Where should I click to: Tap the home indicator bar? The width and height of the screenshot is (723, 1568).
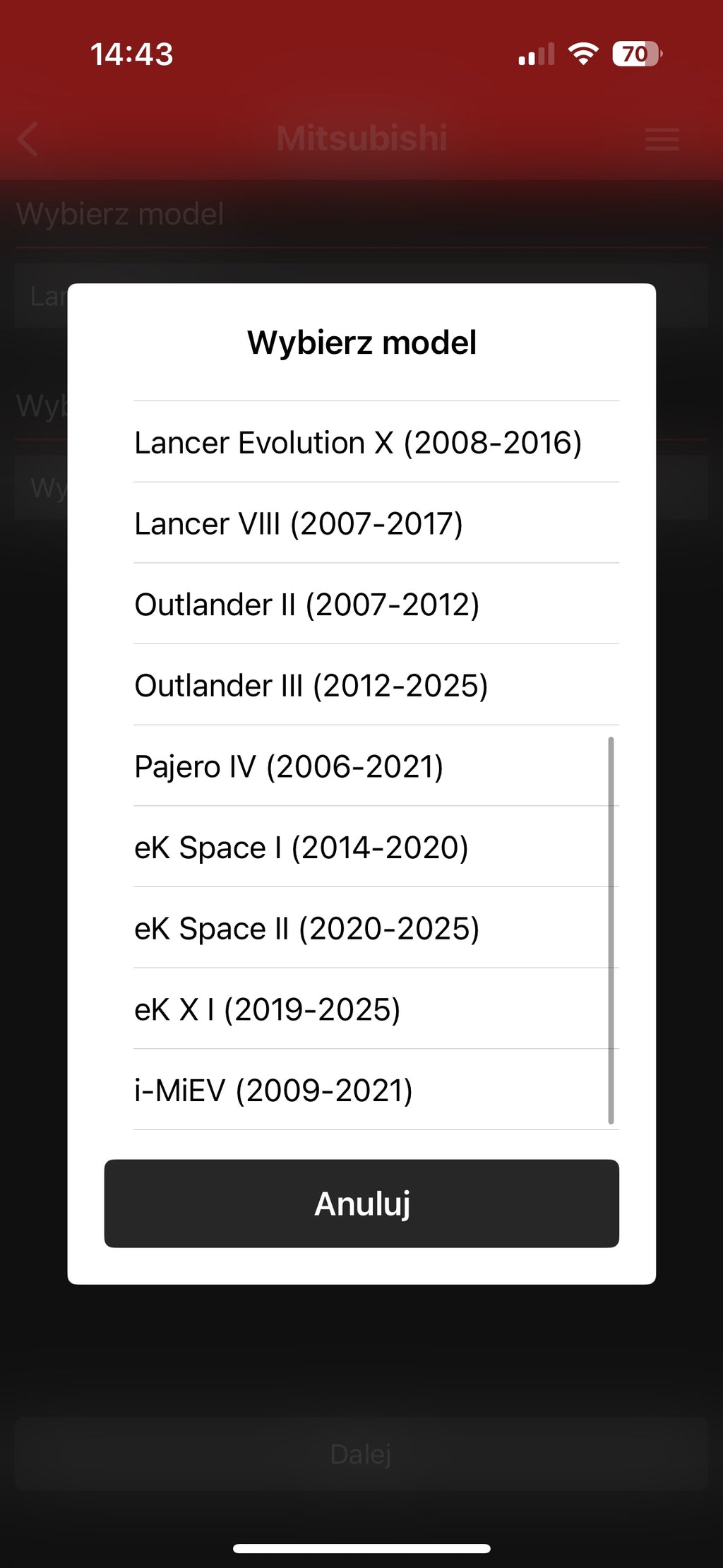click(361, 1549)
